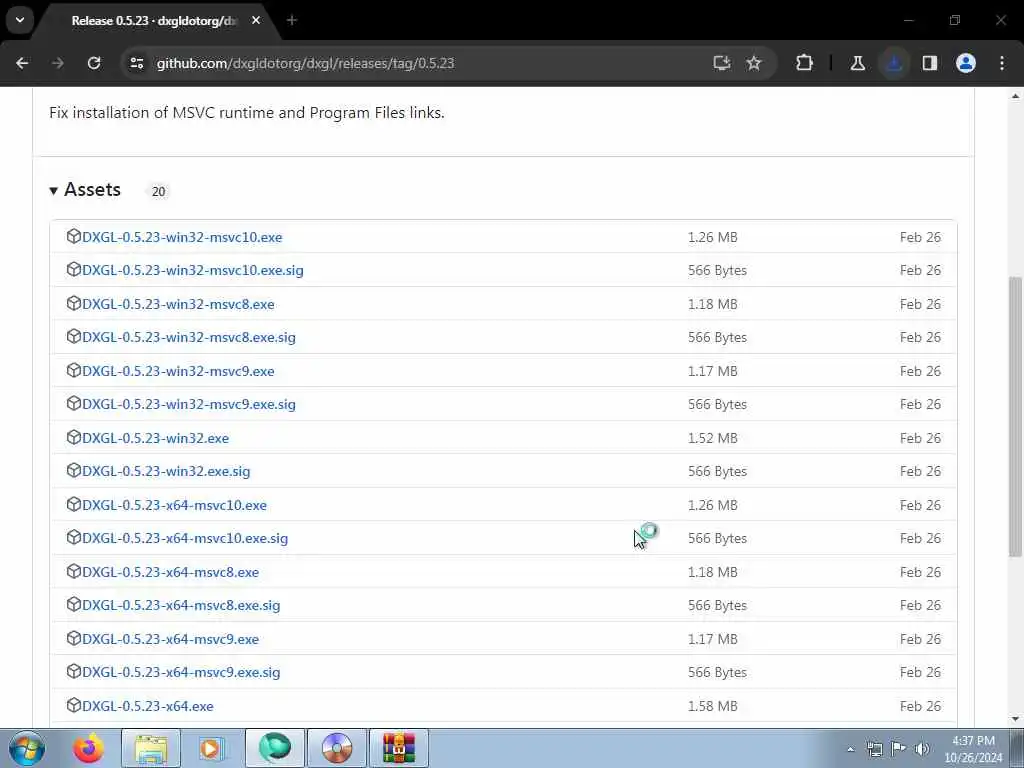Click the scrollbar down arrow
This screenshot has width=1024, height=768.
[1015, 720]
